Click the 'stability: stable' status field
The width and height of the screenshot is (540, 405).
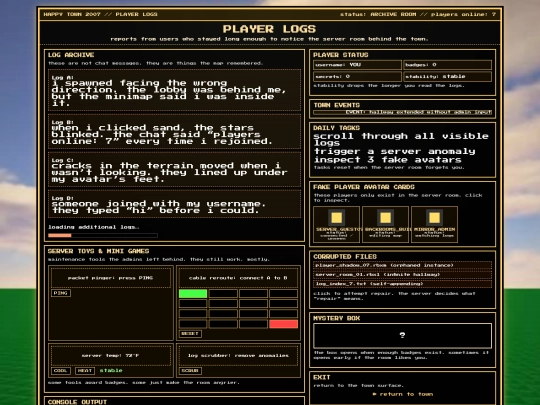coord(448,76)
